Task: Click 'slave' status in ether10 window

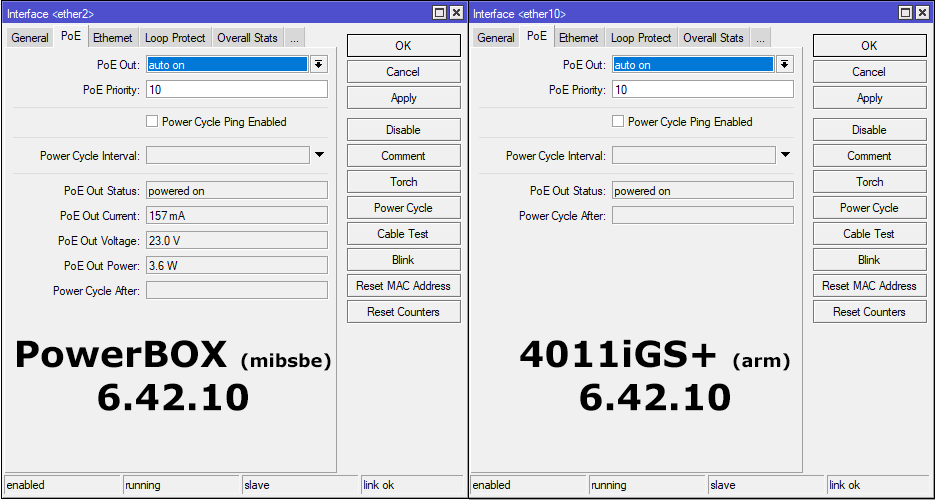Action: click(x=766, y=485)
